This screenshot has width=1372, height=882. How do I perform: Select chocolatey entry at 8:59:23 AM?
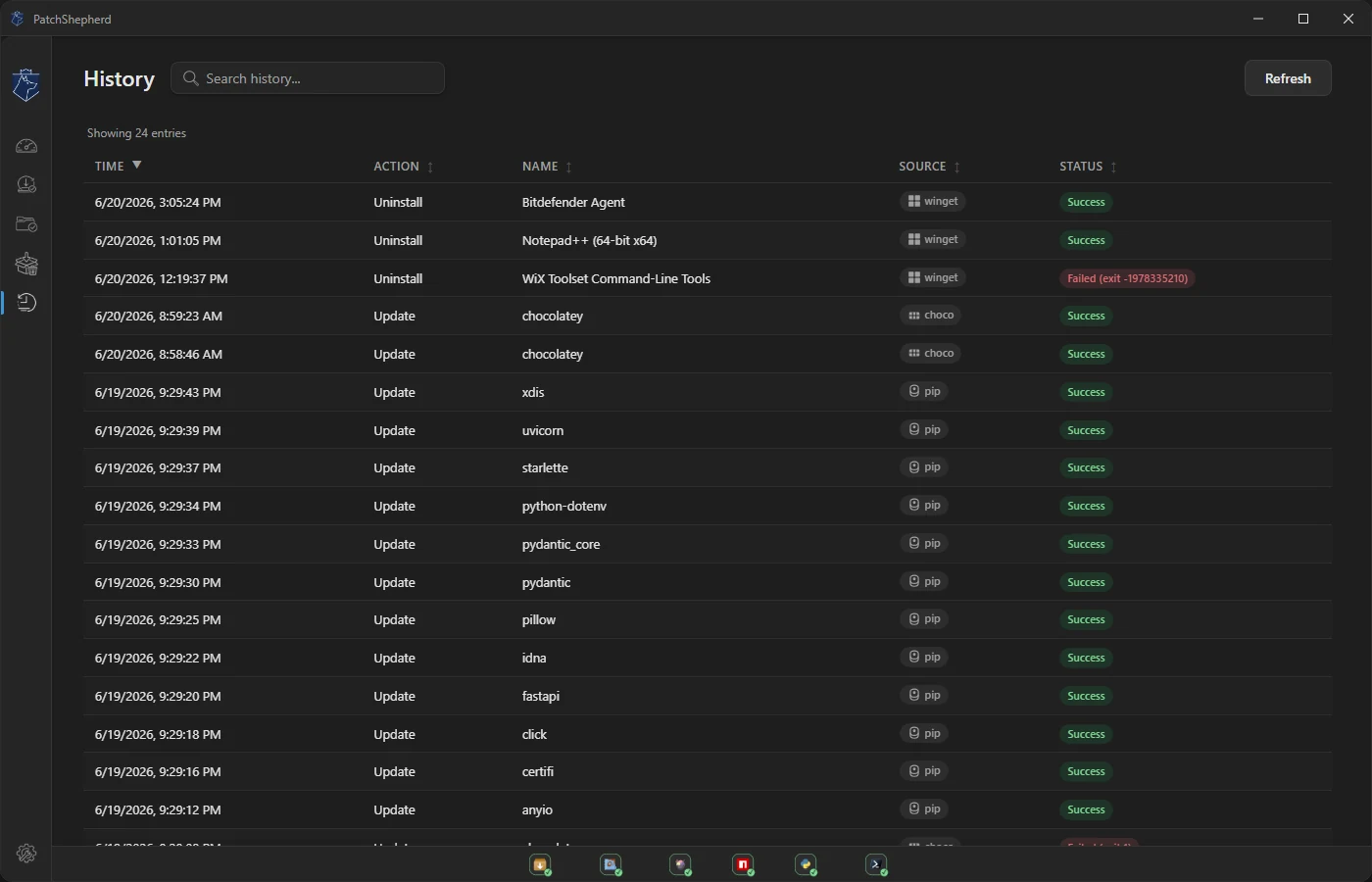tap(552, 316)
